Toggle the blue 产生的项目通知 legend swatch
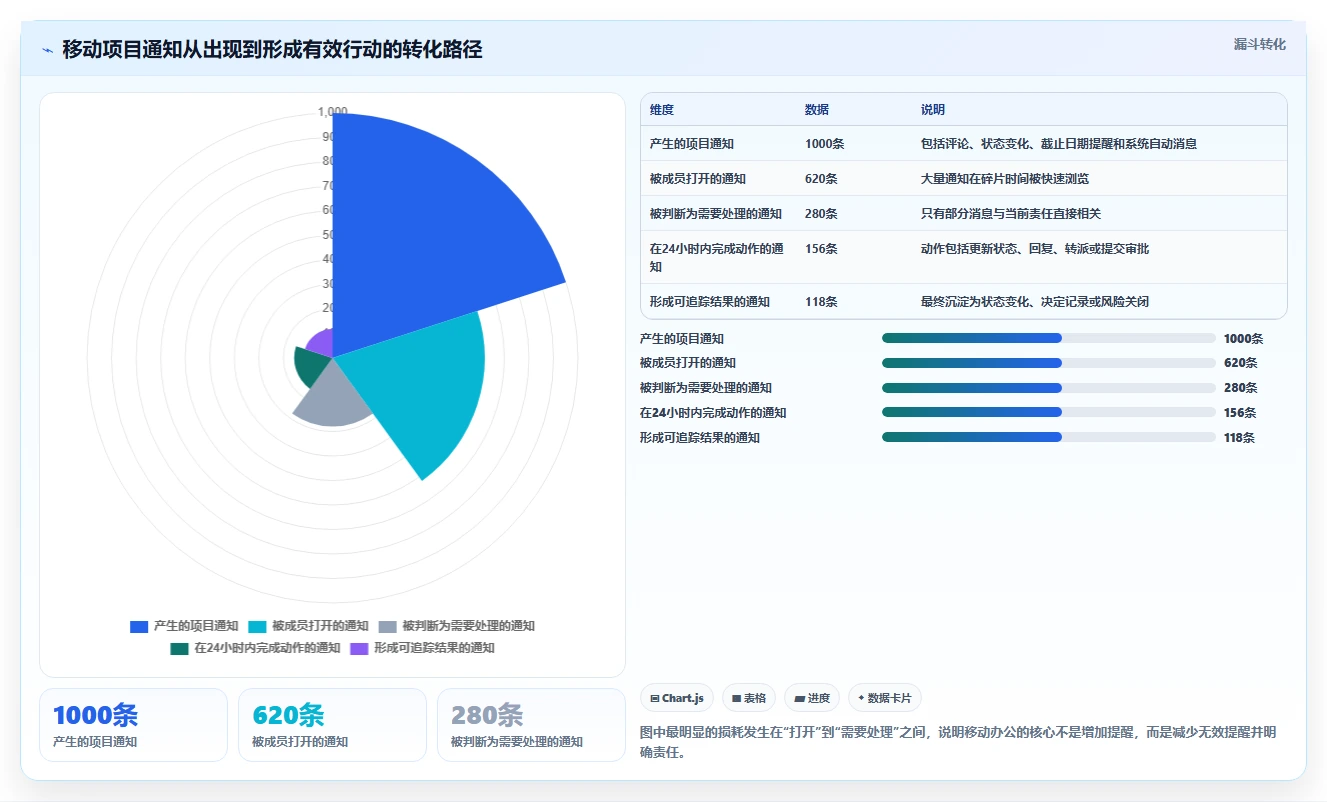This screenshot has width=1327, height=802. pyautogui.click(x=139, y=626)
